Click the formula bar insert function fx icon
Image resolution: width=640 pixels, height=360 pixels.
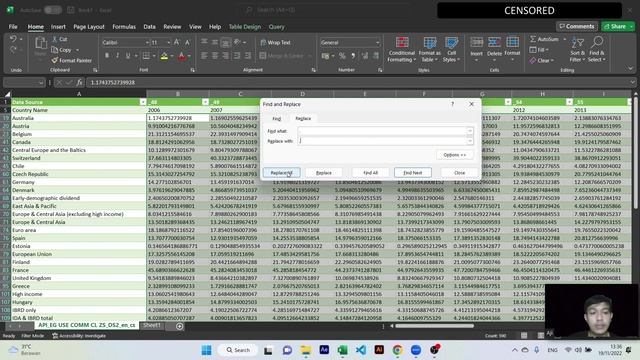(x=79, y=82)
